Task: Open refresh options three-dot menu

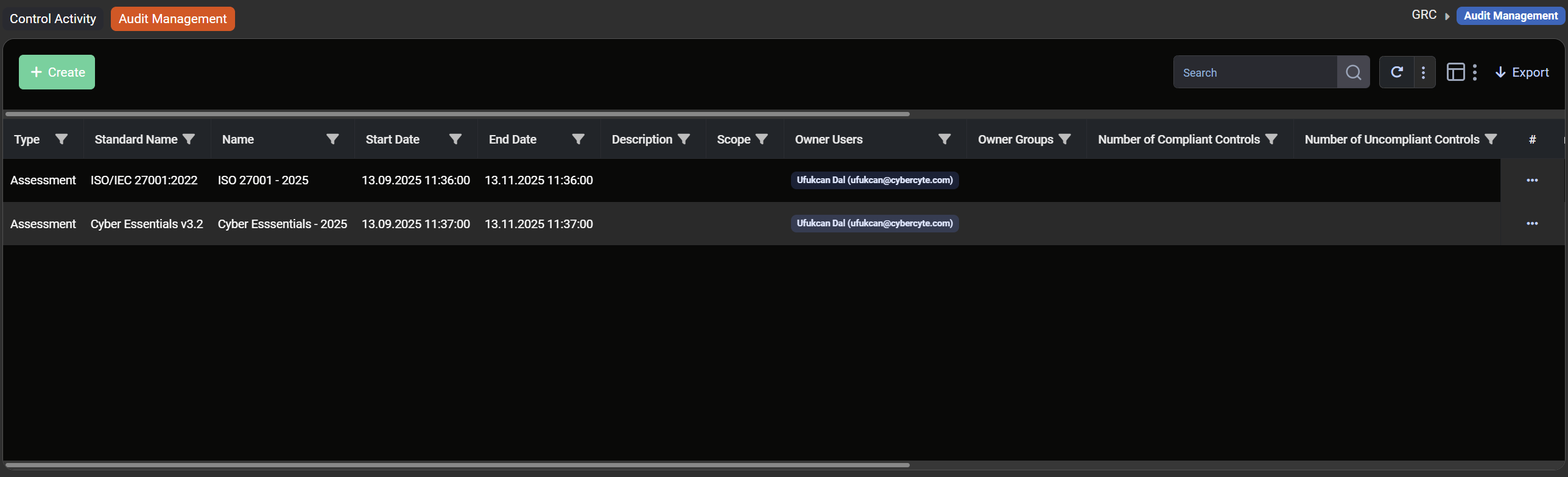Action: click(1423, 72)
